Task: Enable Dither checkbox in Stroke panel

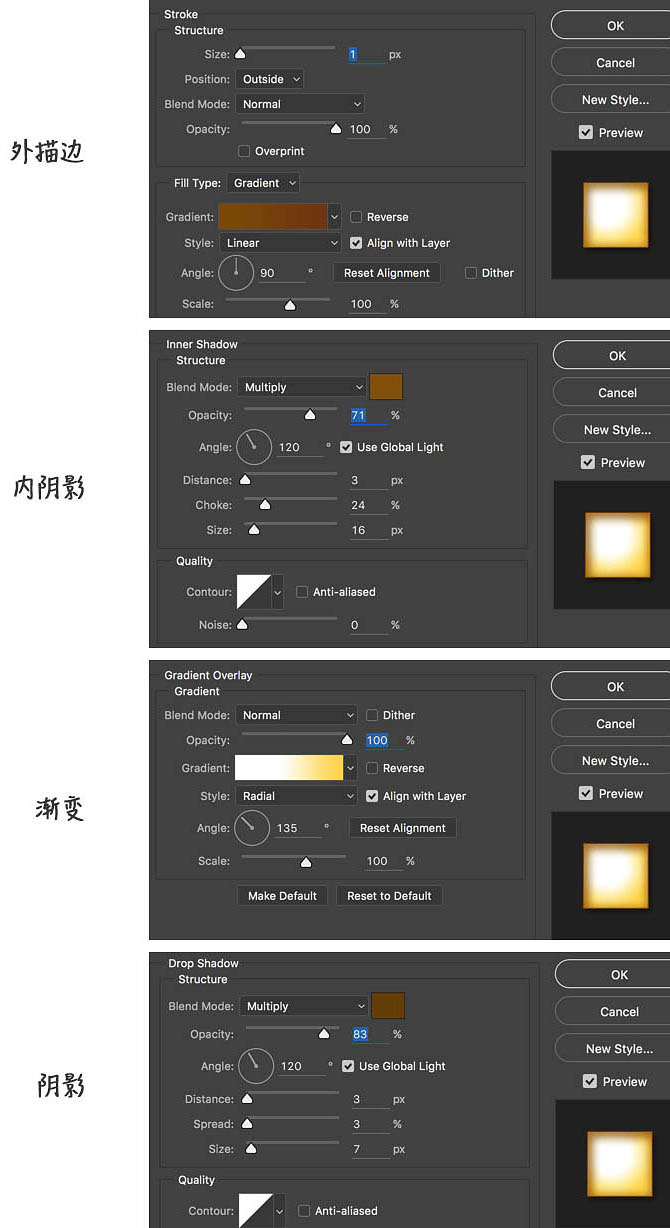Action: (471, 273)
